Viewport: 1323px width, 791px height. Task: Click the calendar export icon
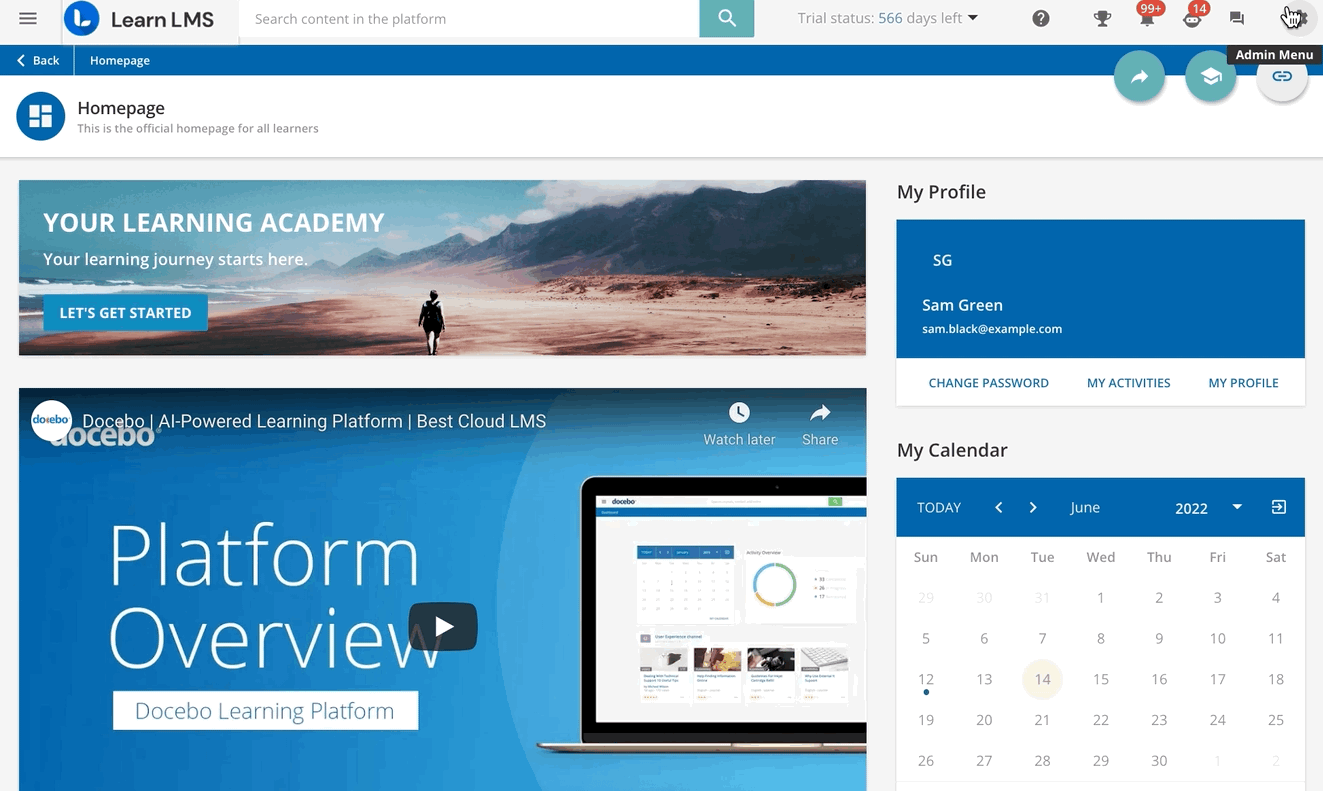[1278, 507]
